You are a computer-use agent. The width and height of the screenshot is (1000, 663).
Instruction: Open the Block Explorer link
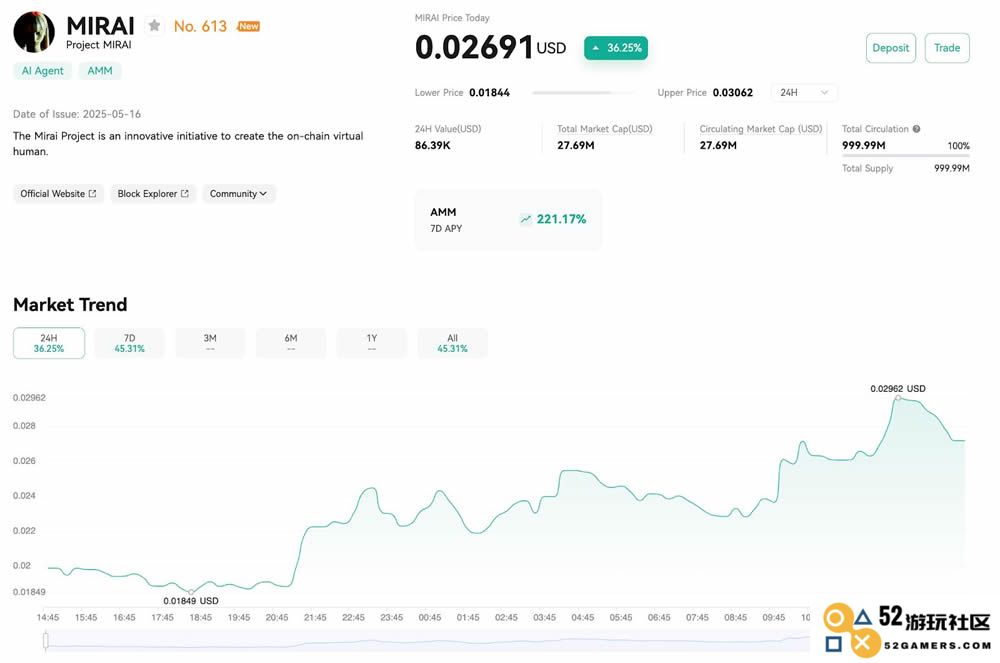(153, 194)
